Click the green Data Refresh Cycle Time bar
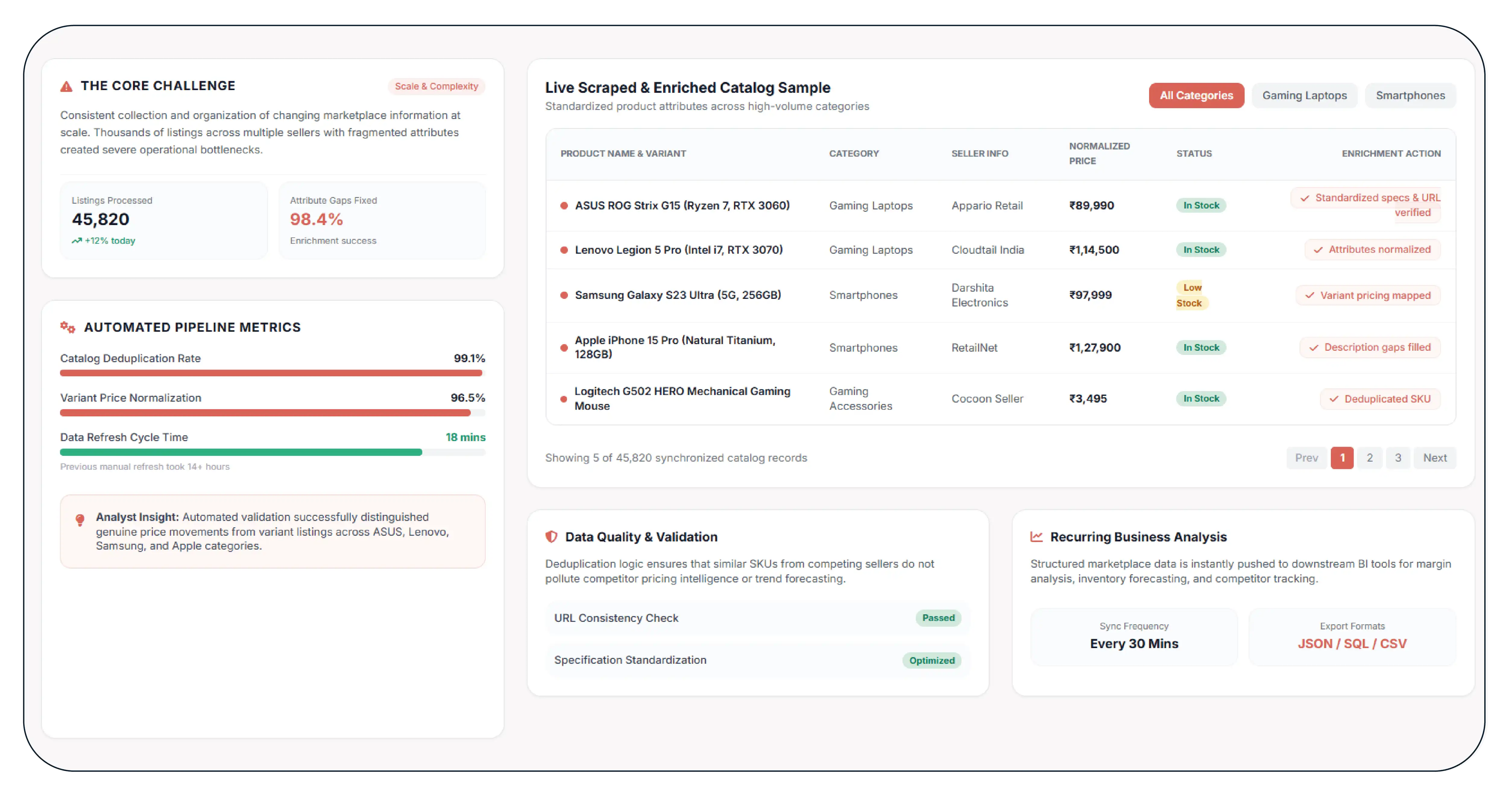Viewport: 1512px width, 796px height. [241, 452]
